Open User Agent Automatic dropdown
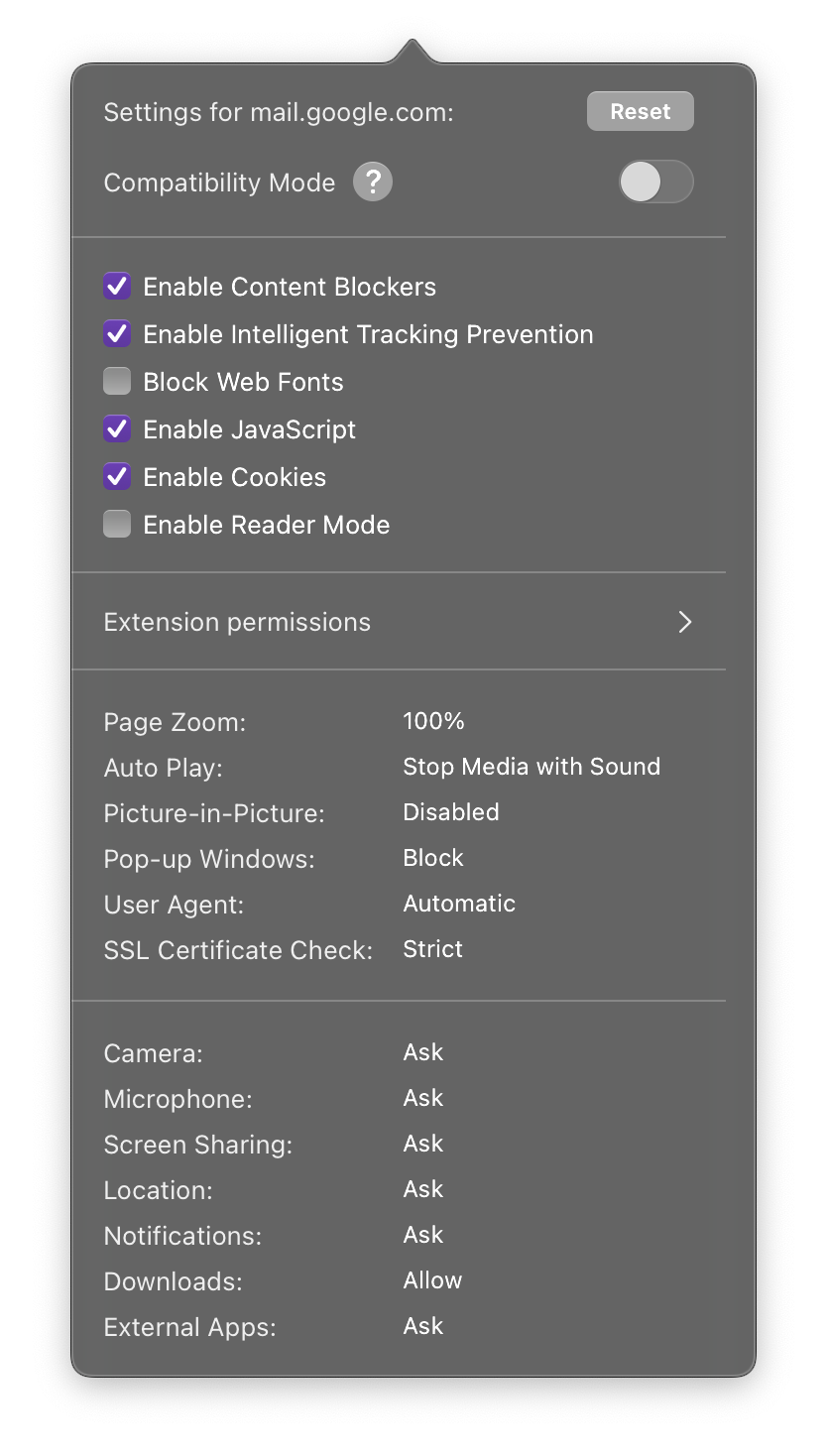Screen dimensions: 827x1456 coord(458,904)
